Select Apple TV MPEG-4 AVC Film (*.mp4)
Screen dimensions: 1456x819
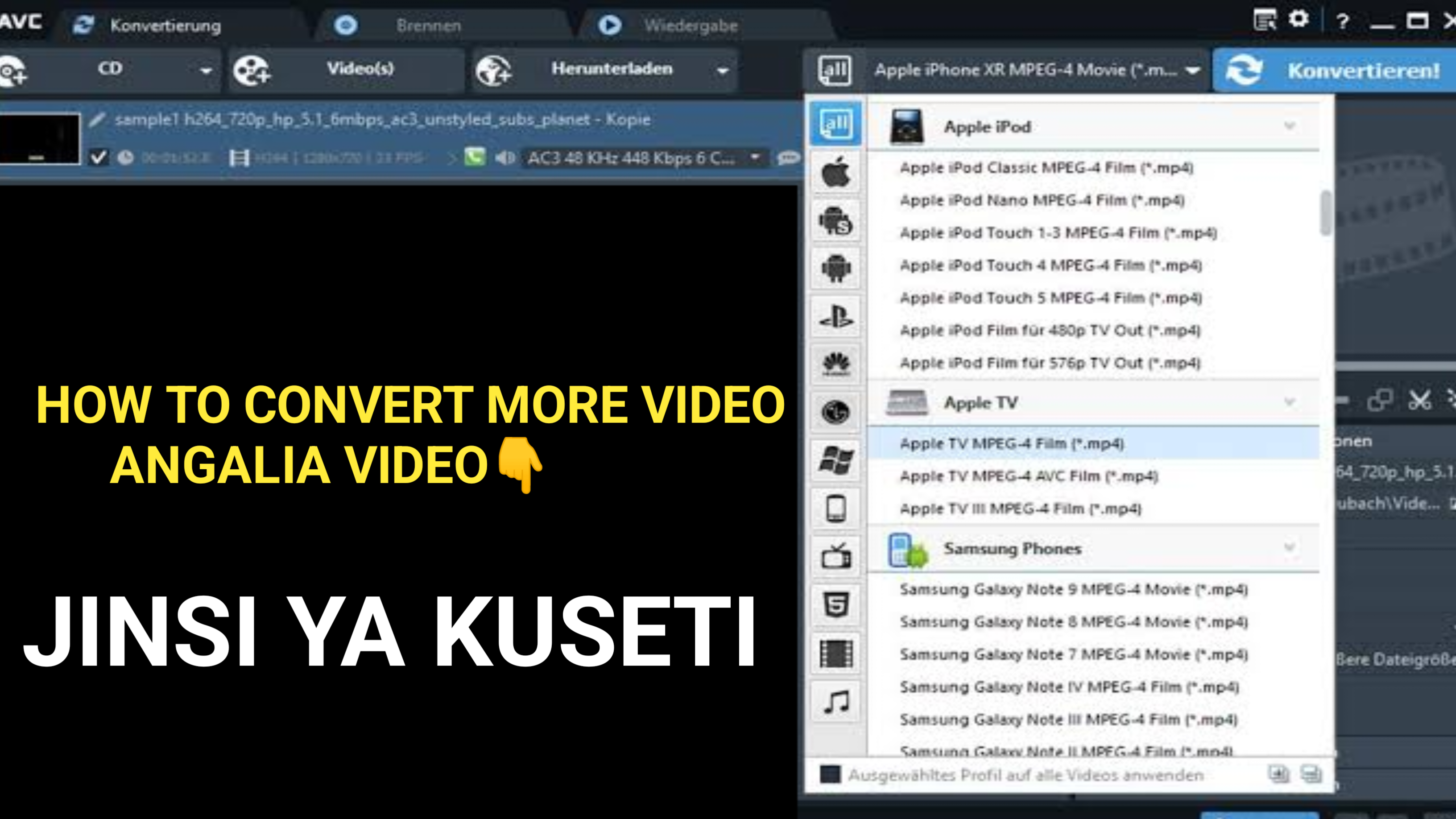pyautogui.click(x=1093, y=476)
